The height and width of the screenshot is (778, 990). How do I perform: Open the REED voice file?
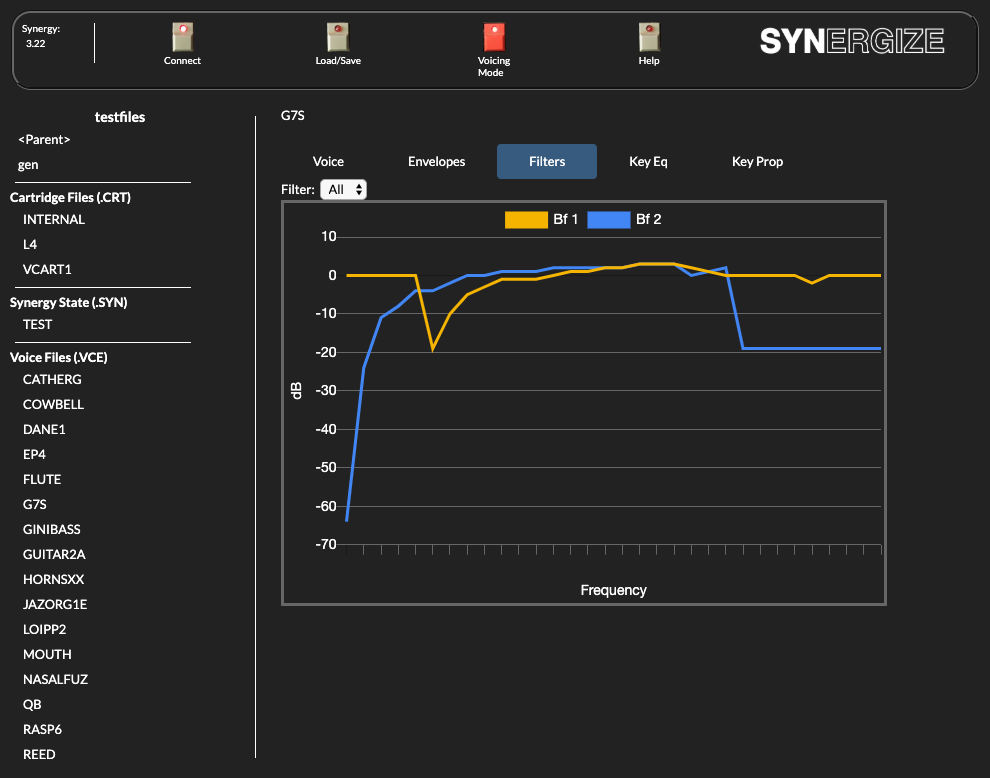[x=39, y=755]
